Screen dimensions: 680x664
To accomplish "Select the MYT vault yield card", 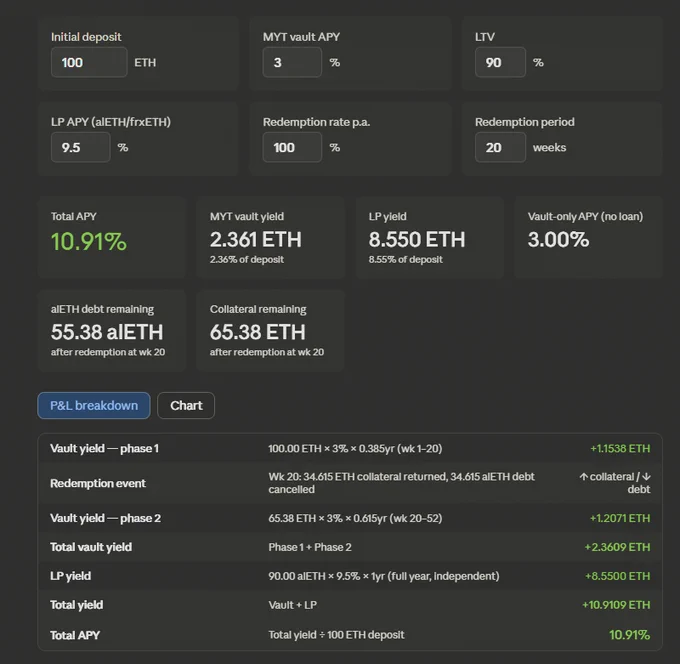I will click(x=271, y=237).
